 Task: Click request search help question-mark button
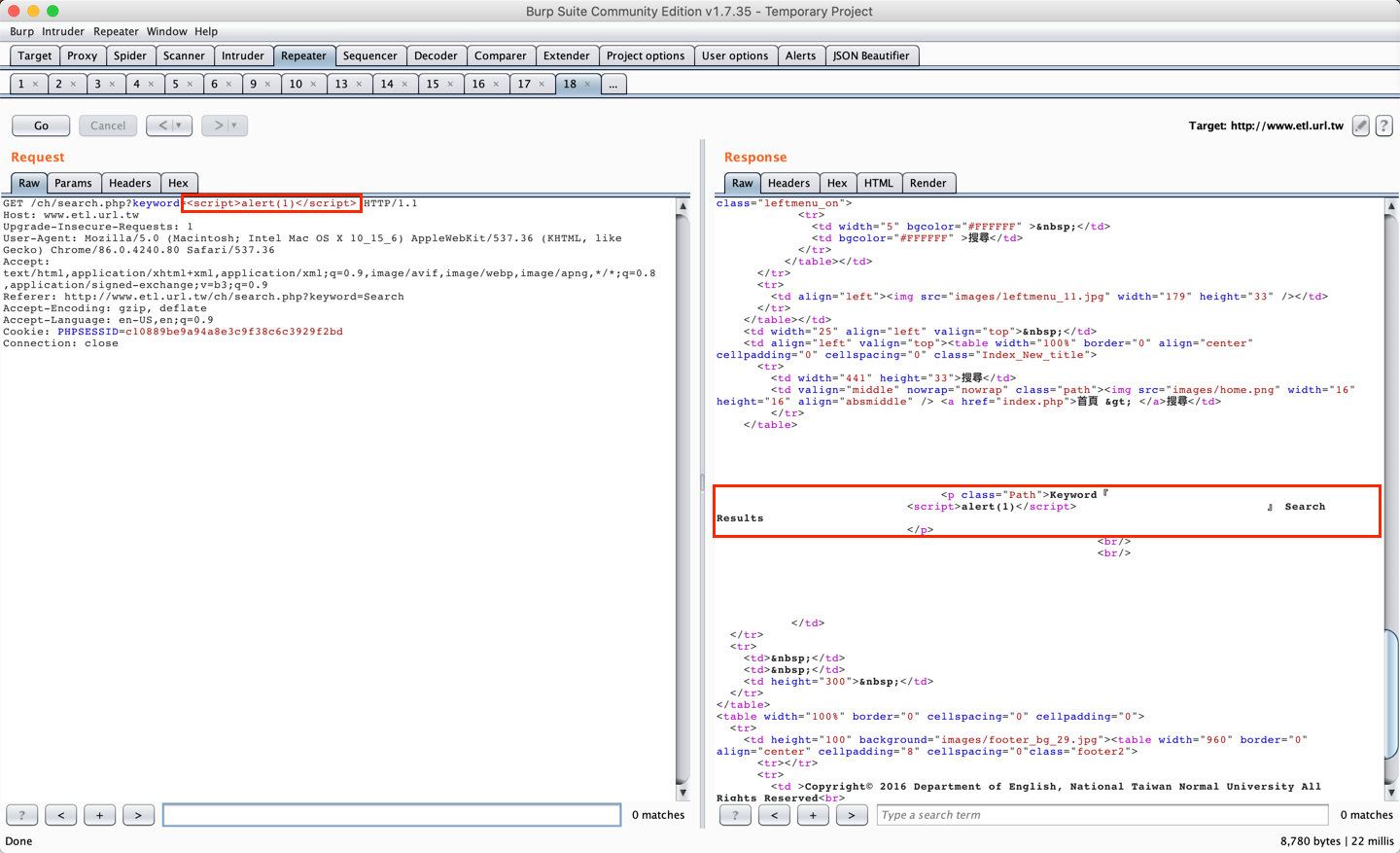coord(22,815)
